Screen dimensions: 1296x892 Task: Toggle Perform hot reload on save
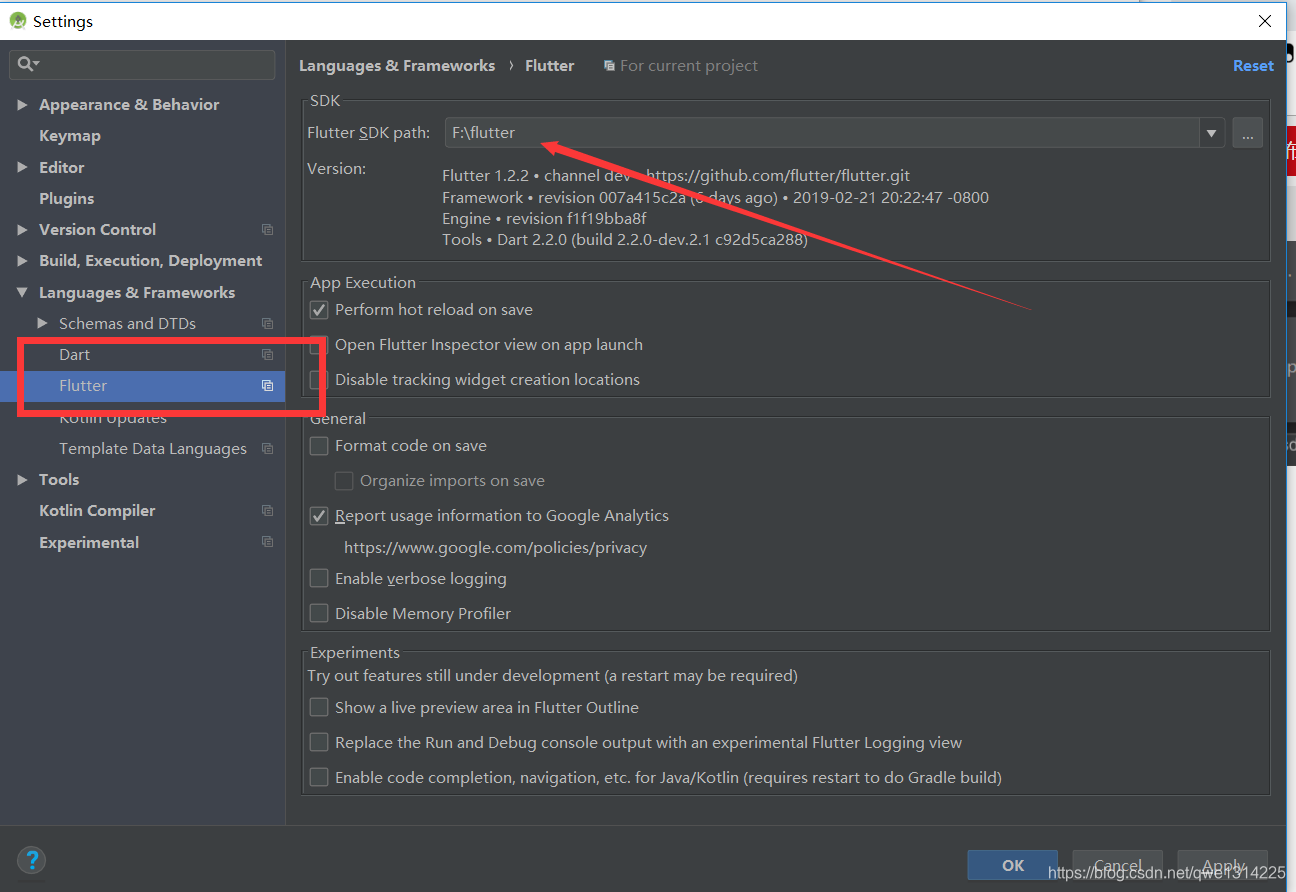click(x=319, y=310)
